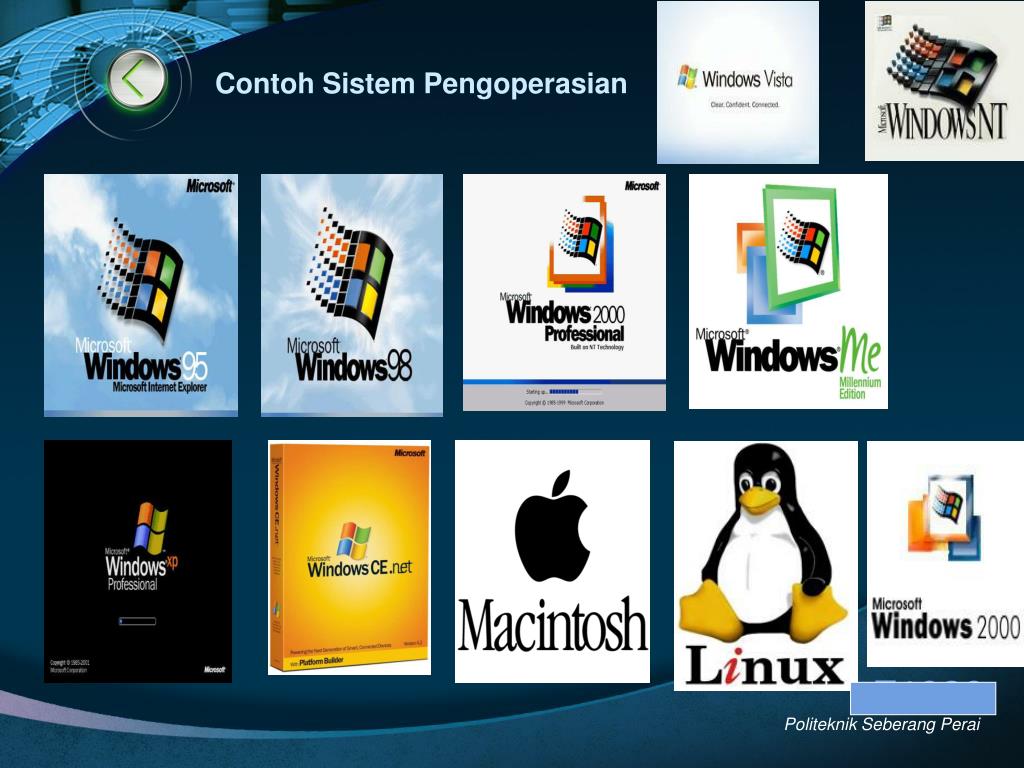Click the Windows flag on the Windows 98 image

point(350,272)
